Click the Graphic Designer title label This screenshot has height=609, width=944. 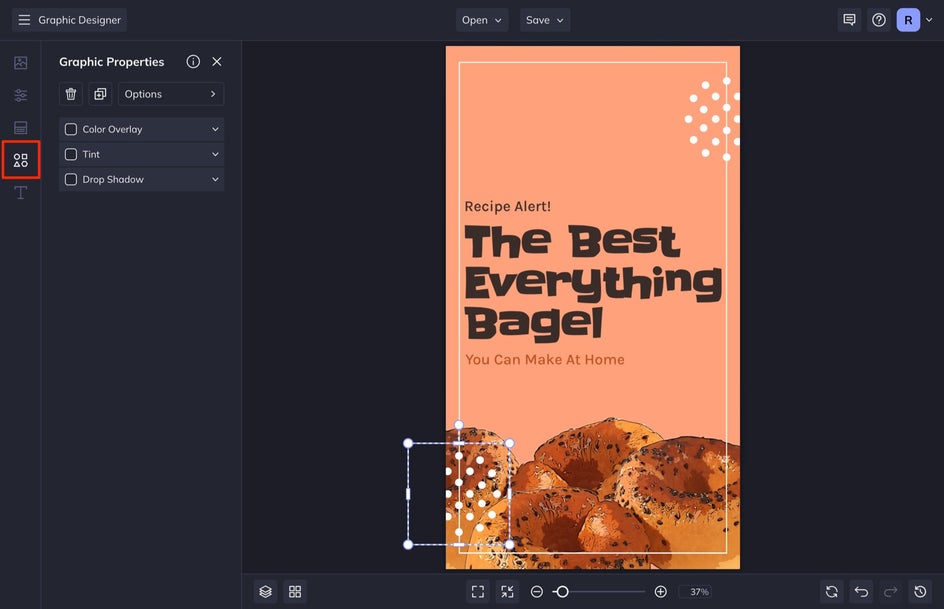[79, 20]
